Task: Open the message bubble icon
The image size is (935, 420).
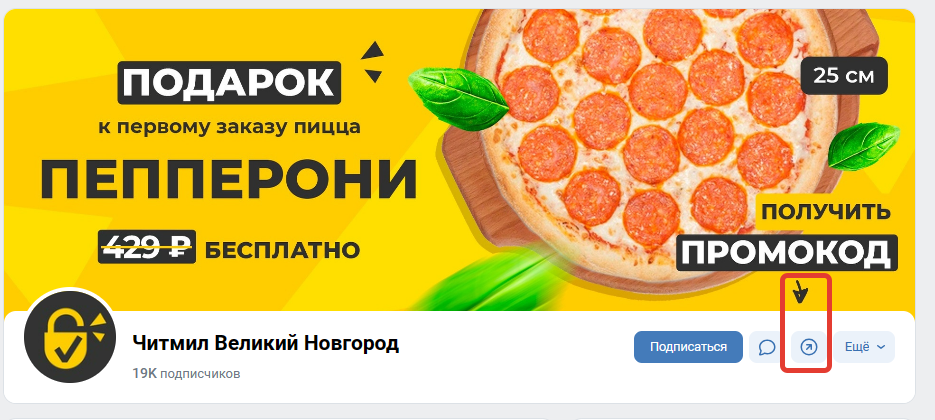Action: pos(767,347)
